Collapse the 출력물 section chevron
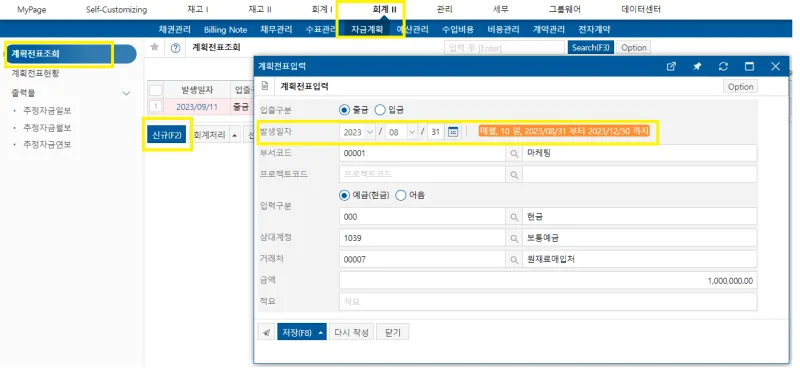 (x=127, y=93)
